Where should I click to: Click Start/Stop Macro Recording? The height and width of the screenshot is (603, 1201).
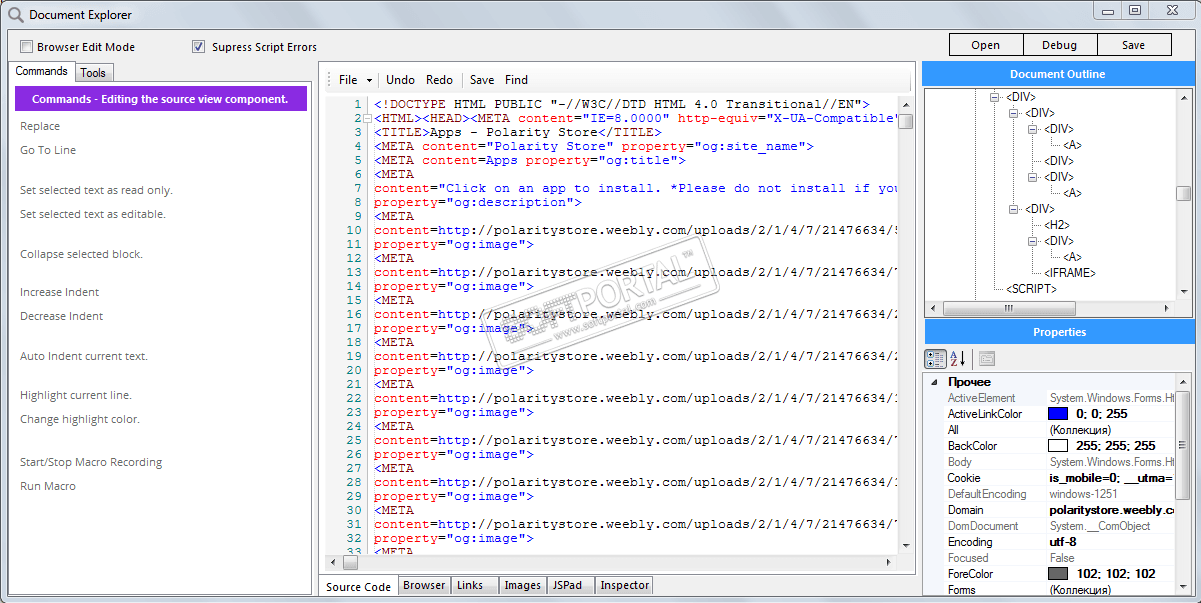pyautogui.click(x=91, y=462)
